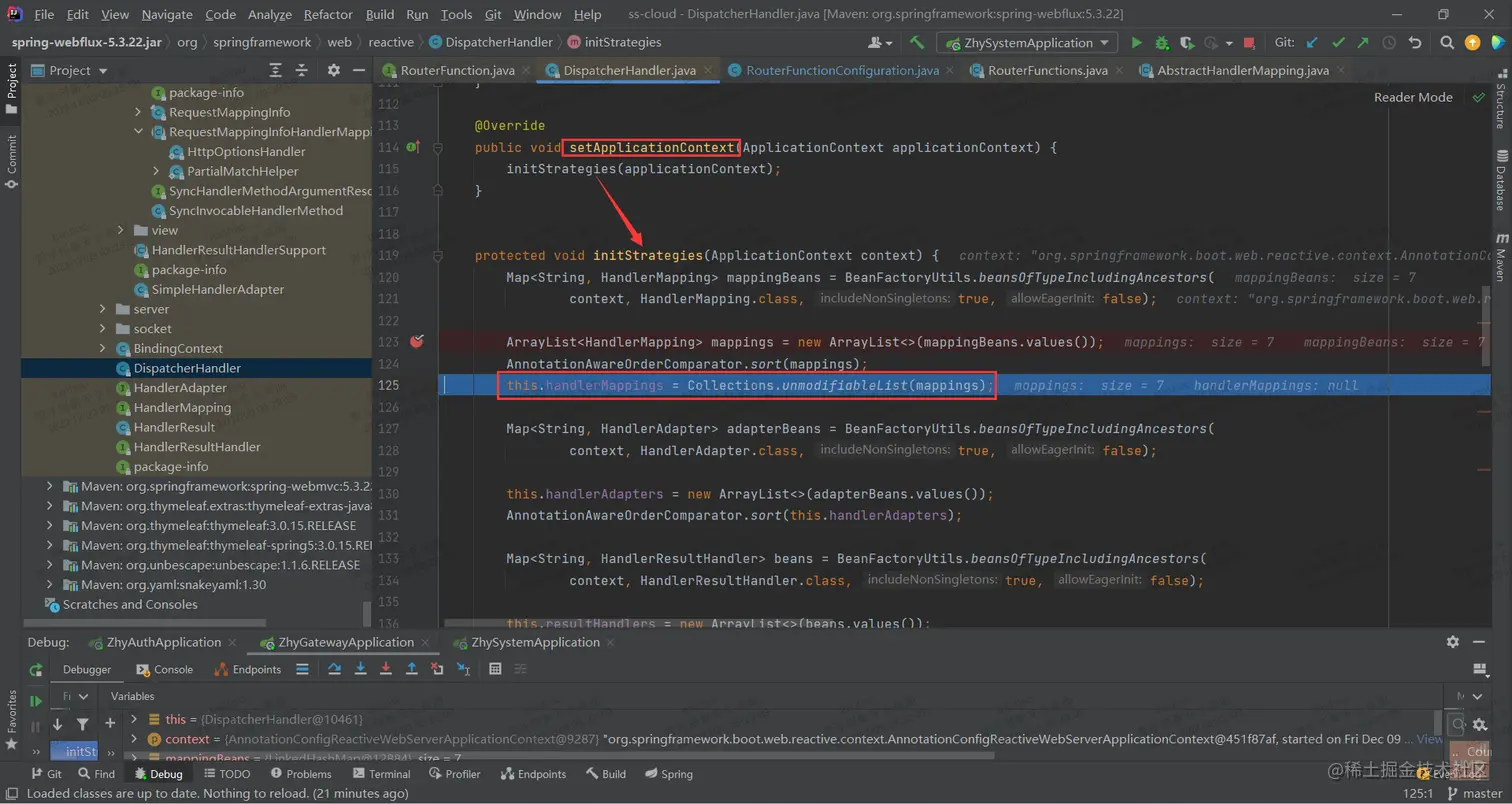Select HandlerMapping in the project tree
Image resolution: width=1512 pixels, height=804 pixels.
point(182,407)
